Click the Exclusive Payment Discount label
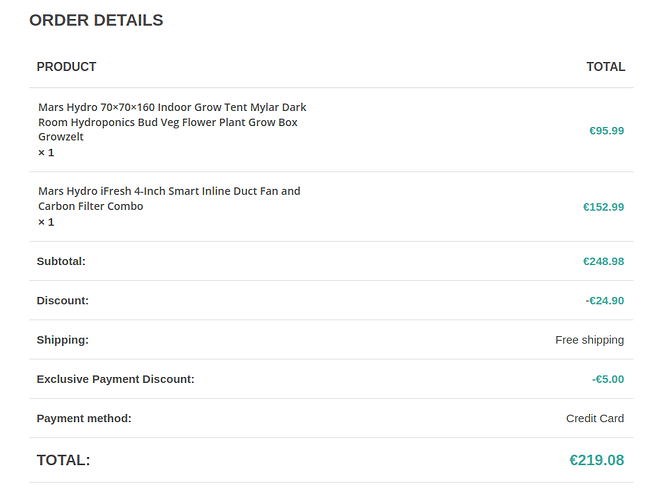This screenshot has width=669, height=500. pyautogui.click(x=115, y=379)
